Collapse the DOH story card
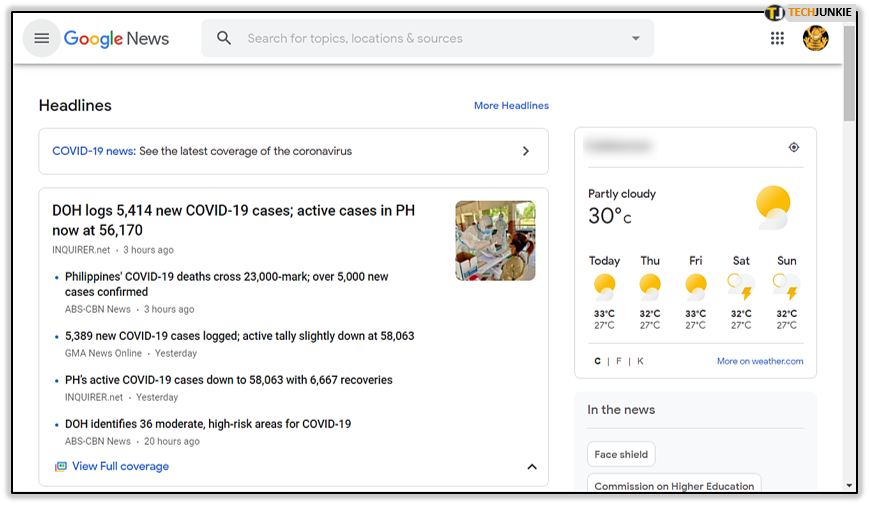This screenshot has width=869, height=505. [531, 467]
